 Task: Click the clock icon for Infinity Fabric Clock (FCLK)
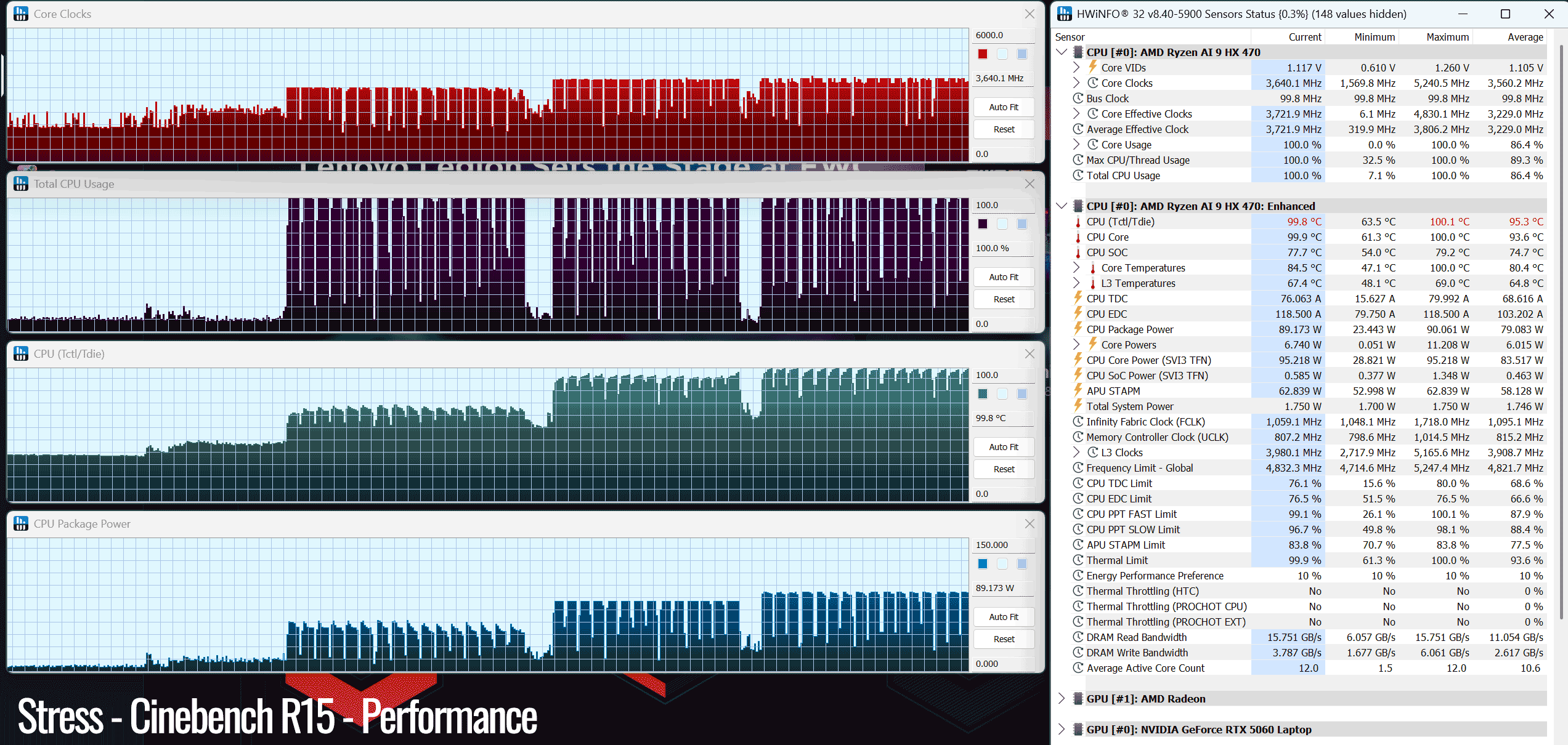coord(1078,422)
